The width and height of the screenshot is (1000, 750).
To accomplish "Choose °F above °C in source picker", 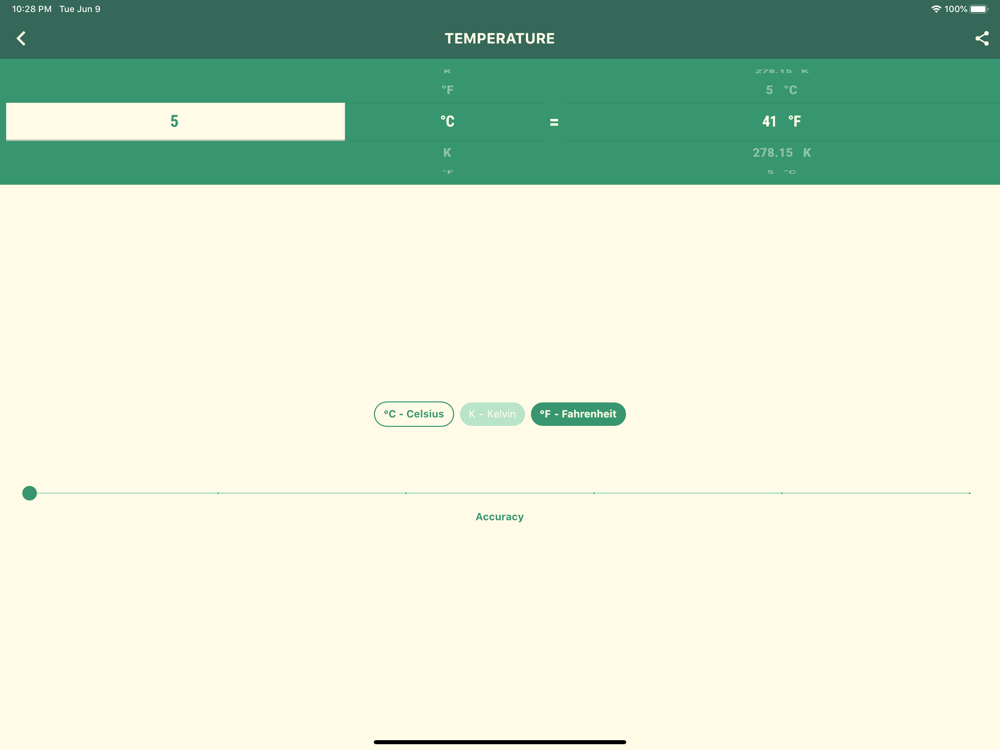I will (x=447, y=90).
